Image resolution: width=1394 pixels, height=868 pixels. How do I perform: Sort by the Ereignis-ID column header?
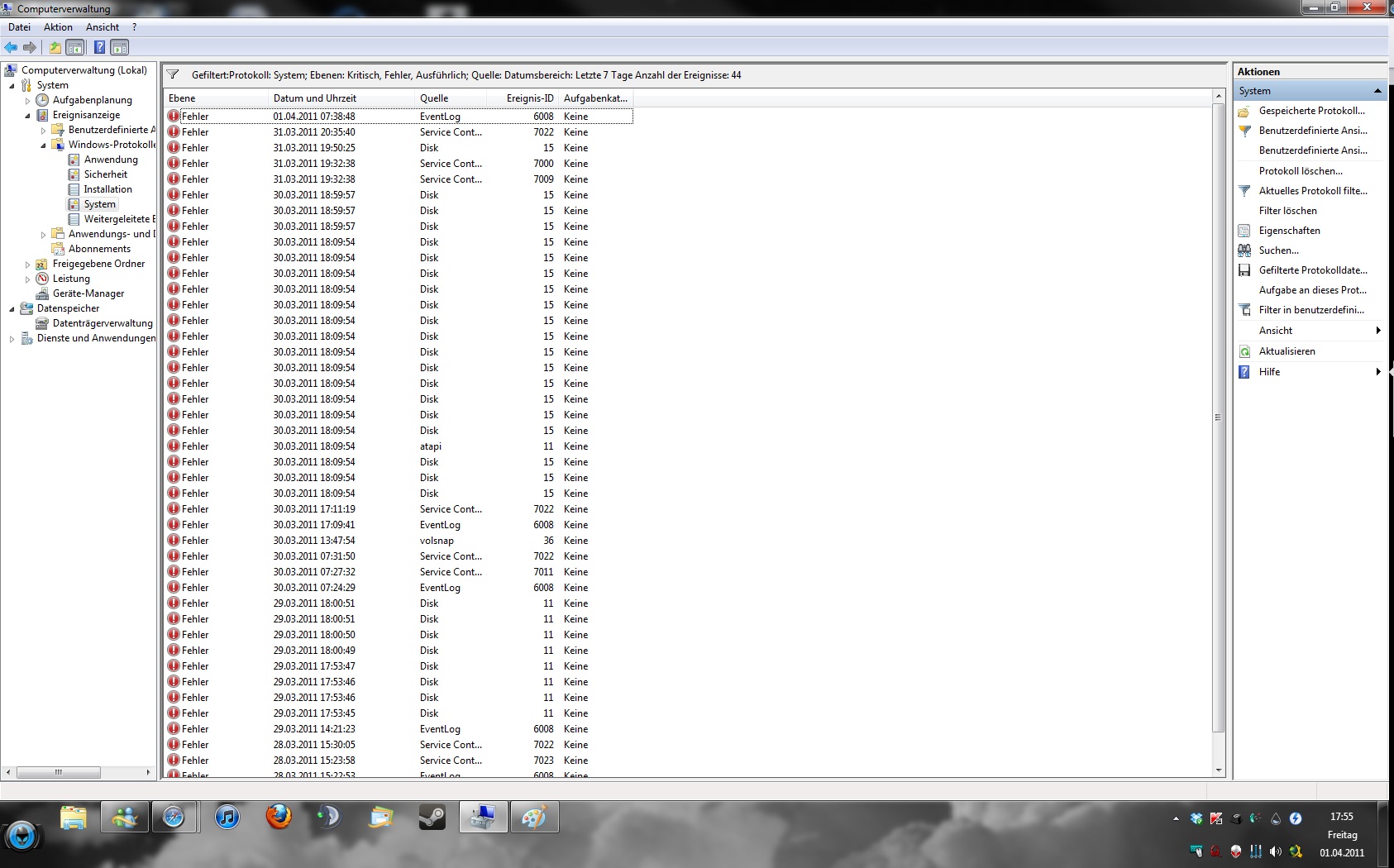[529, 98]
